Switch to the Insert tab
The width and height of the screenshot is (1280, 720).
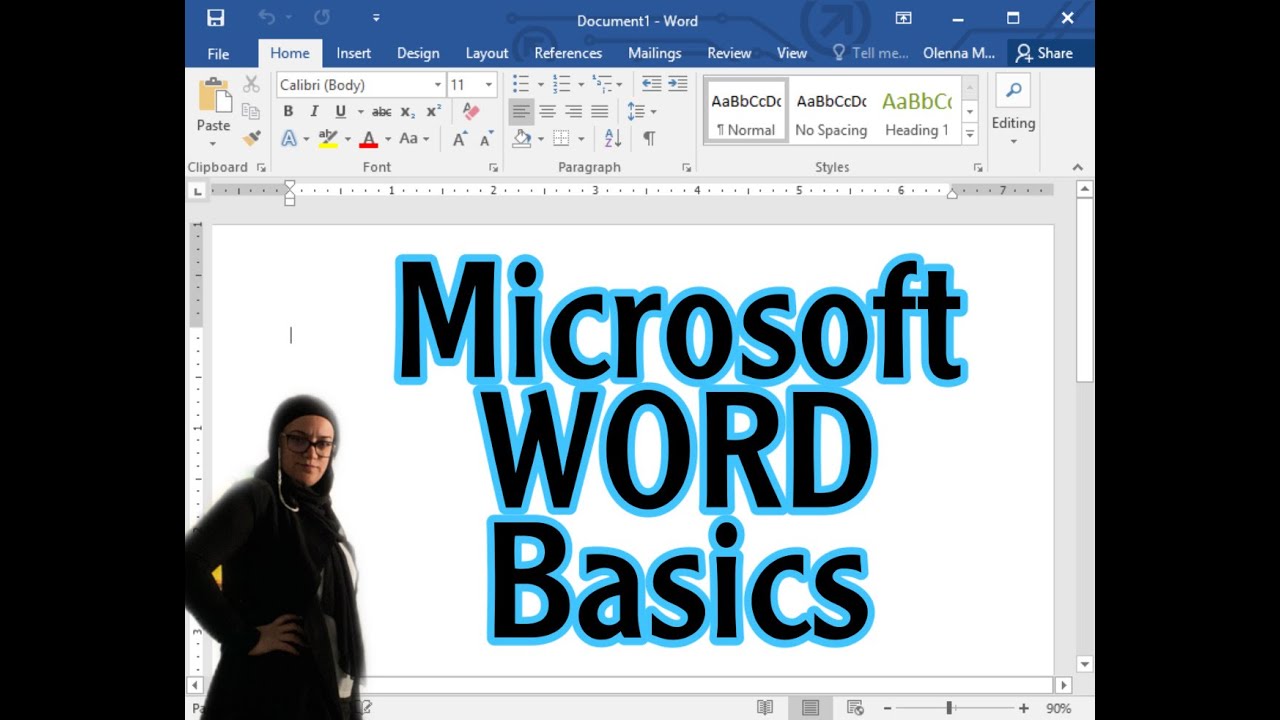click(x=354, y=53)
